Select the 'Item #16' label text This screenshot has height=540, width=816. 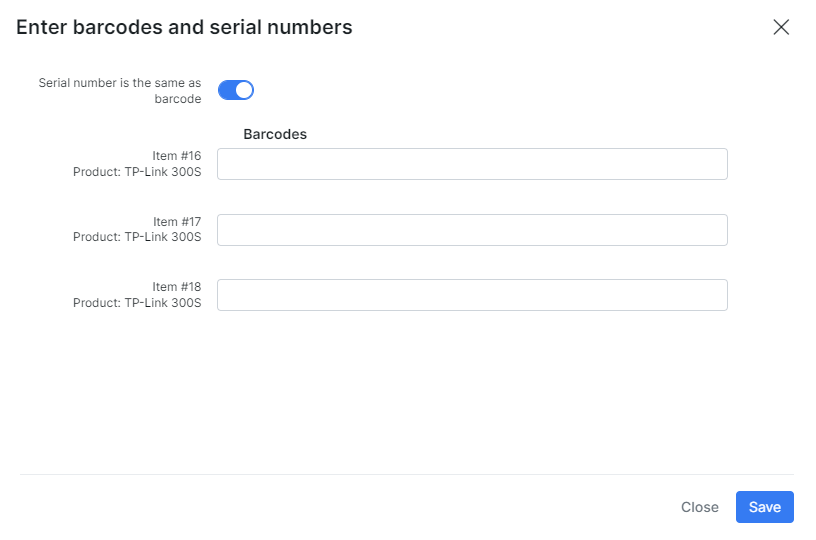pos(176,156)
